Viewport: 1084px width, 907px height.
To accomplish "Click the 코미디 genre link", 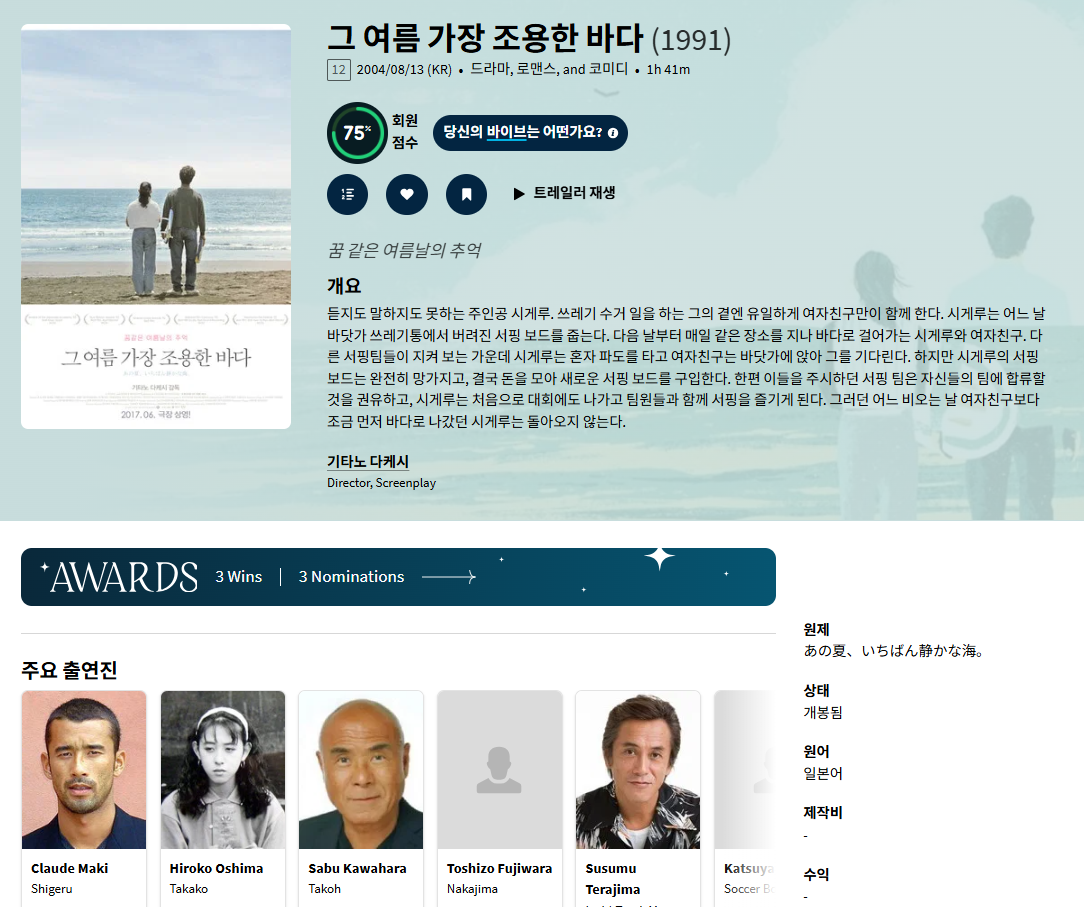I will (x=608, y=69).
